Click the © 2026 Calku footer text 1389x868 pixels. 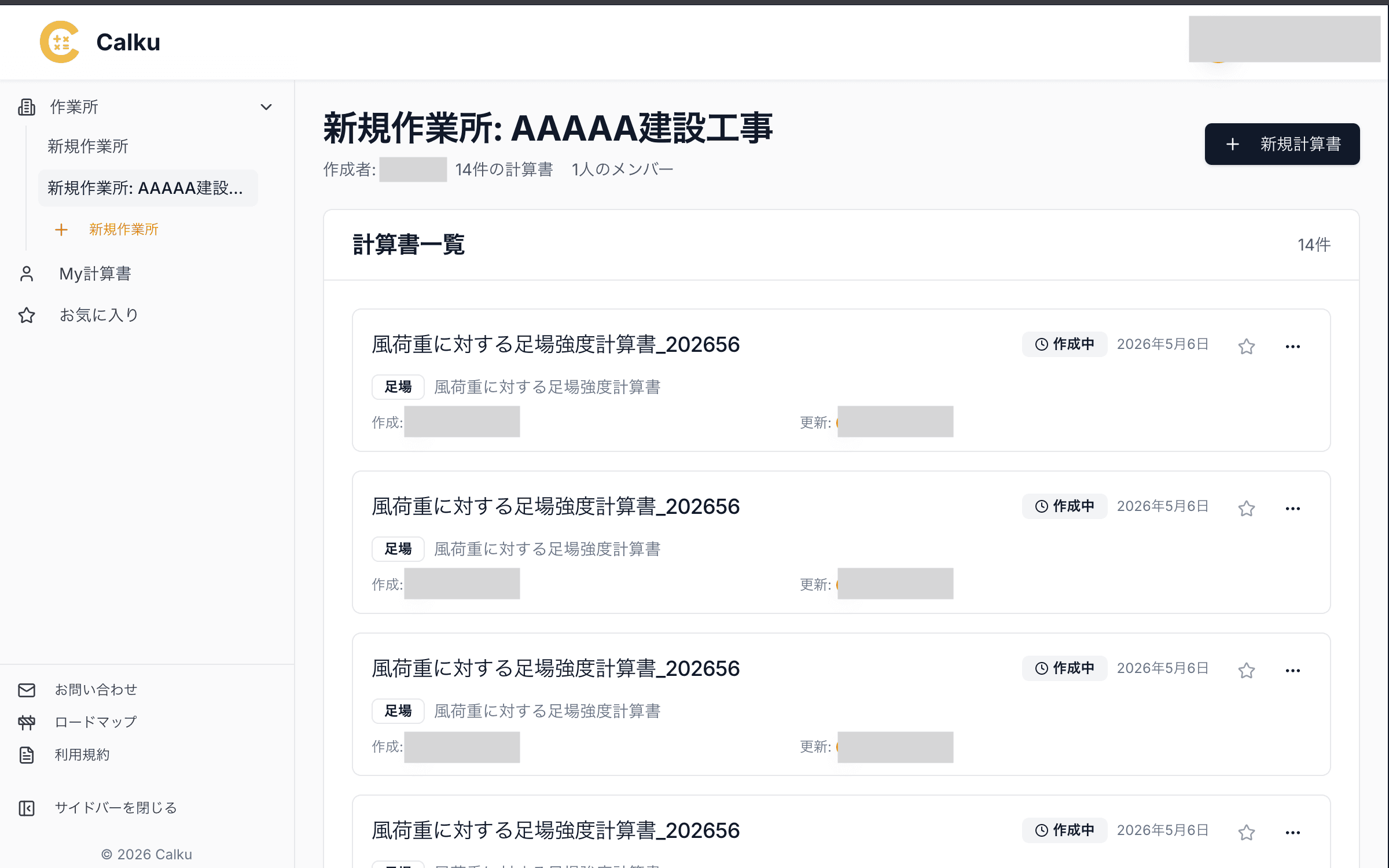[146, 855]
